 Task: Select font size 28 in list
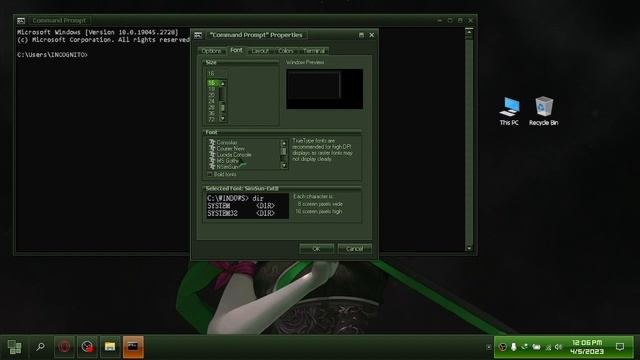pos(213,107)
